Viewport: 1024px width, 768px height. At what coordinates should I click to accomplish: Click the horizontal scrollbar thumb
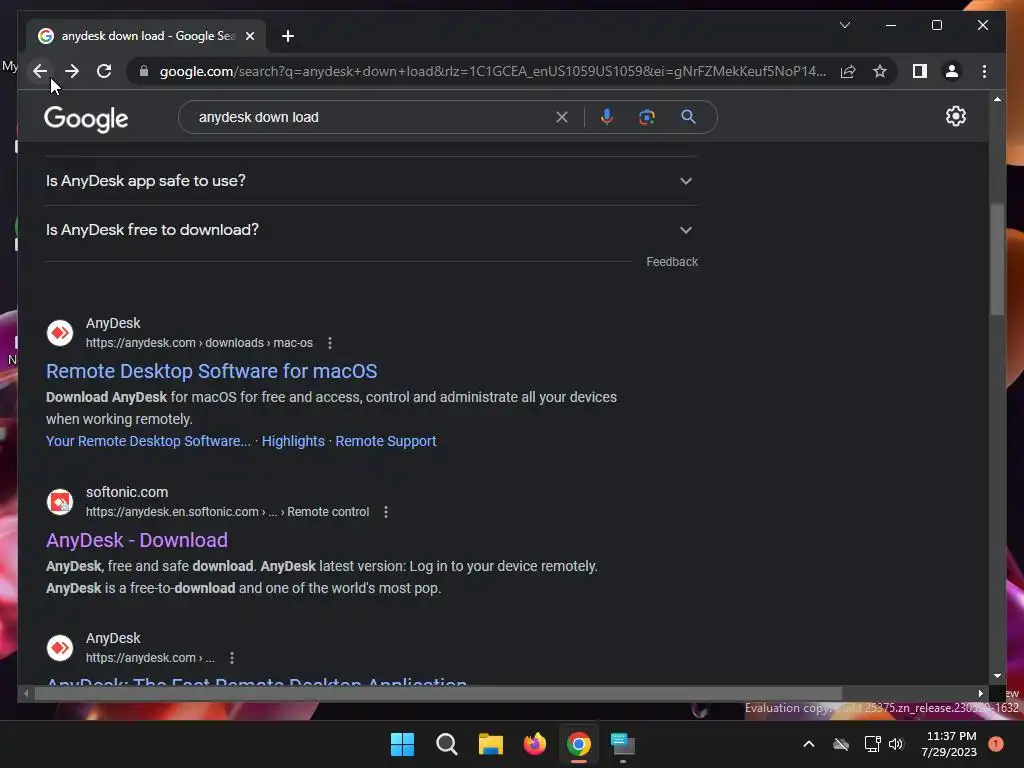click(x=438, y=694)
